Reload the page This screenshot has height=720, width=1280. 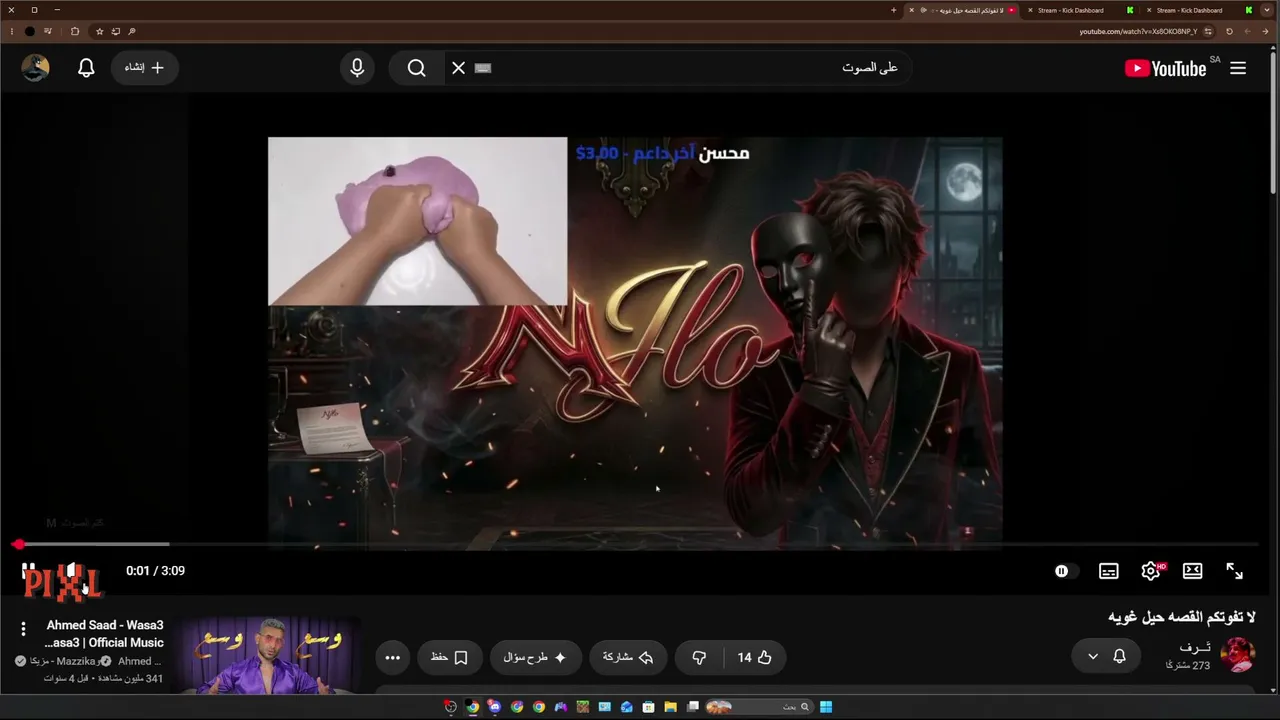coord(1229,31)
